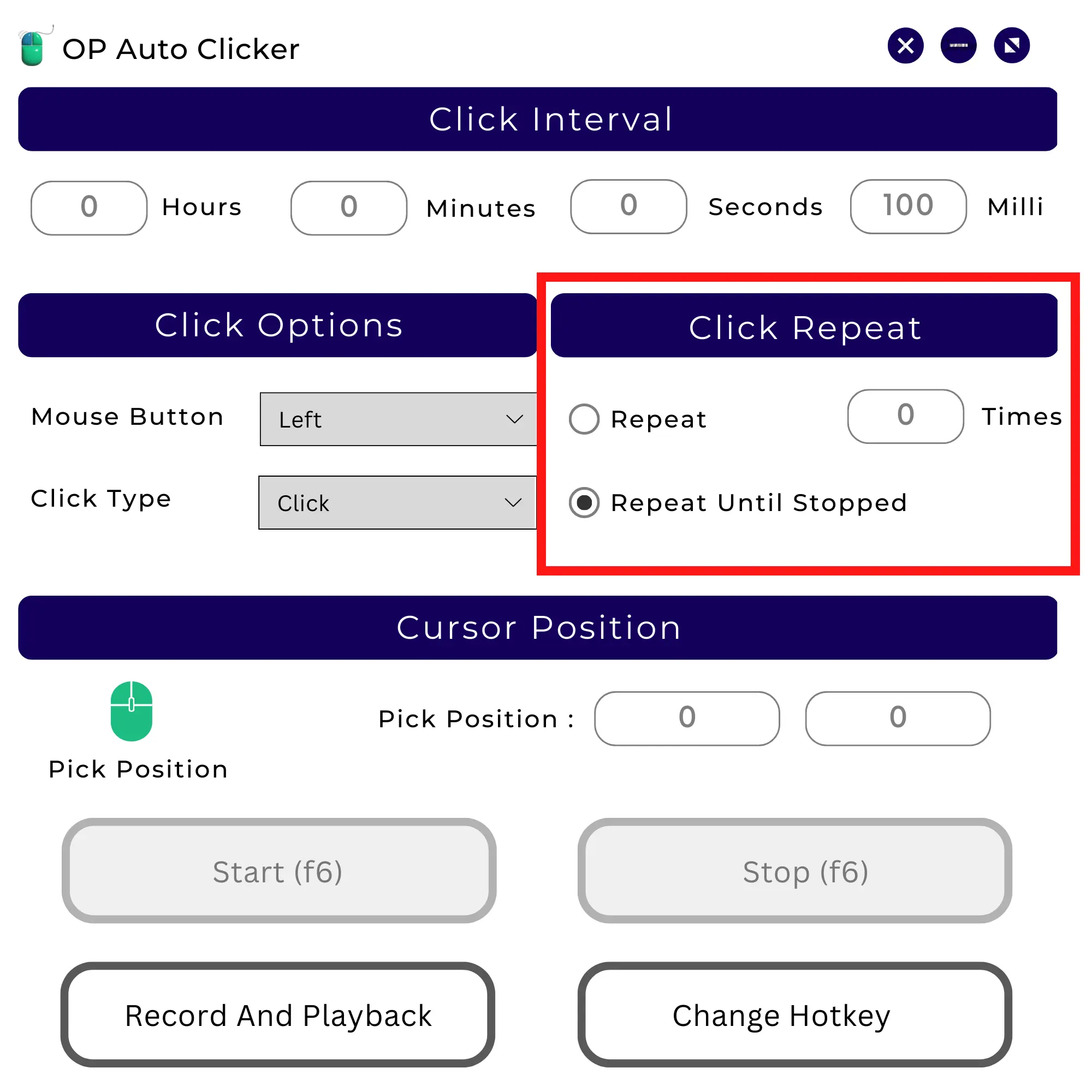Expand the Click Type dropdown
The image size is (1092, 1092).
[397, 502]
